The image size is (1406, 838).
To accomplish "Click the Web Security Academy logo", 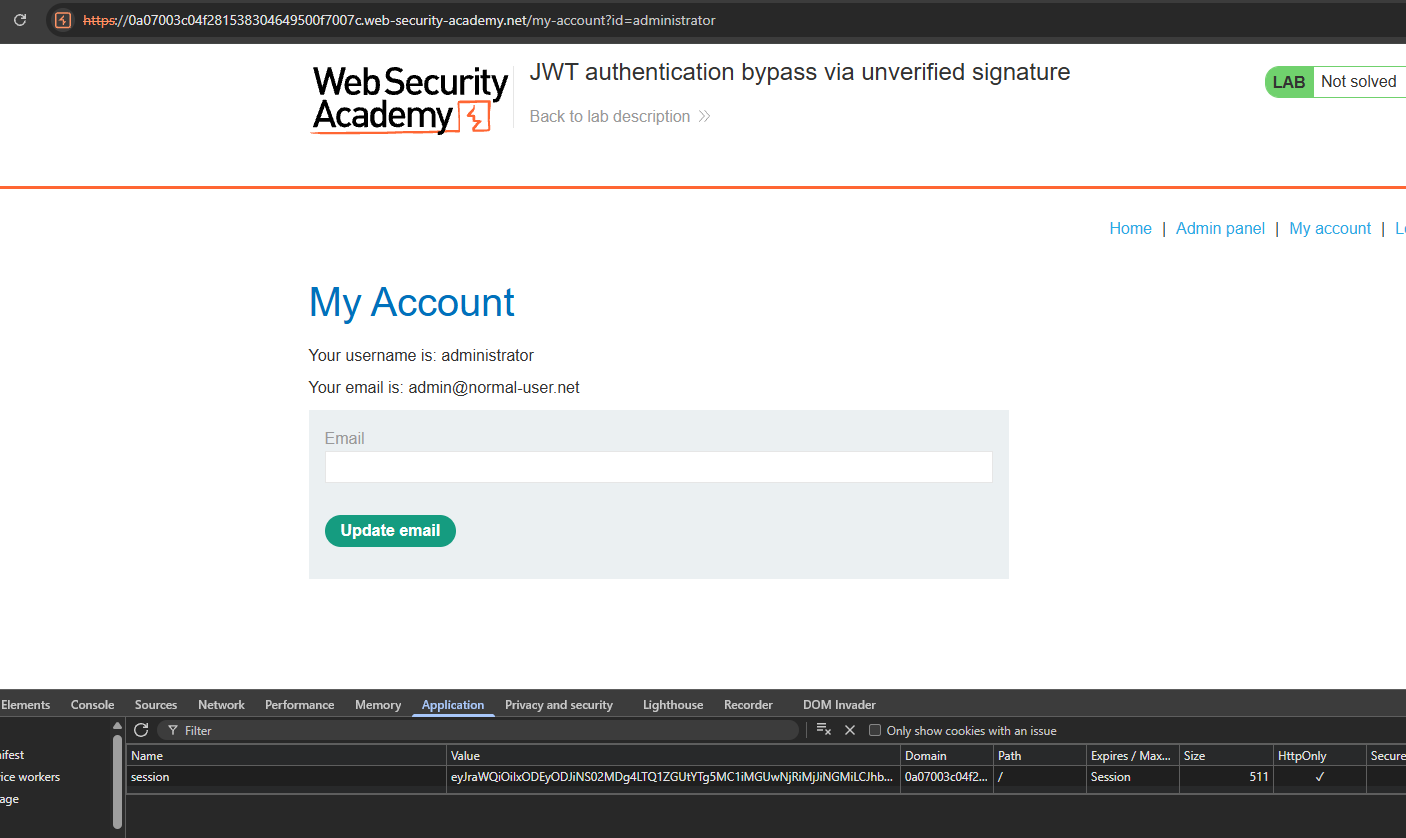I will click(410, 99).
